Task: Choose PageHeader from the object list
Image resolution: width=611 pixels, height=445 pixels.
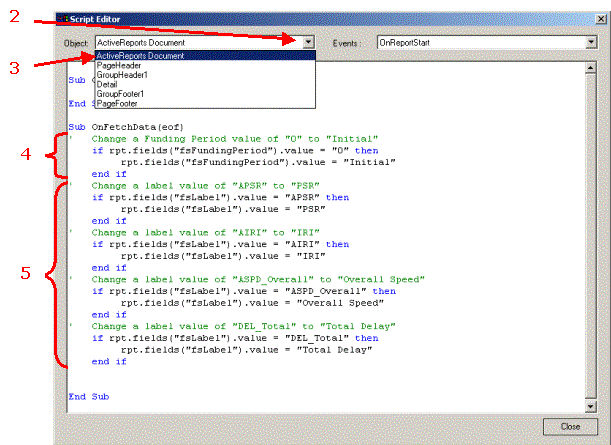Action: click(x=205, y=65)
